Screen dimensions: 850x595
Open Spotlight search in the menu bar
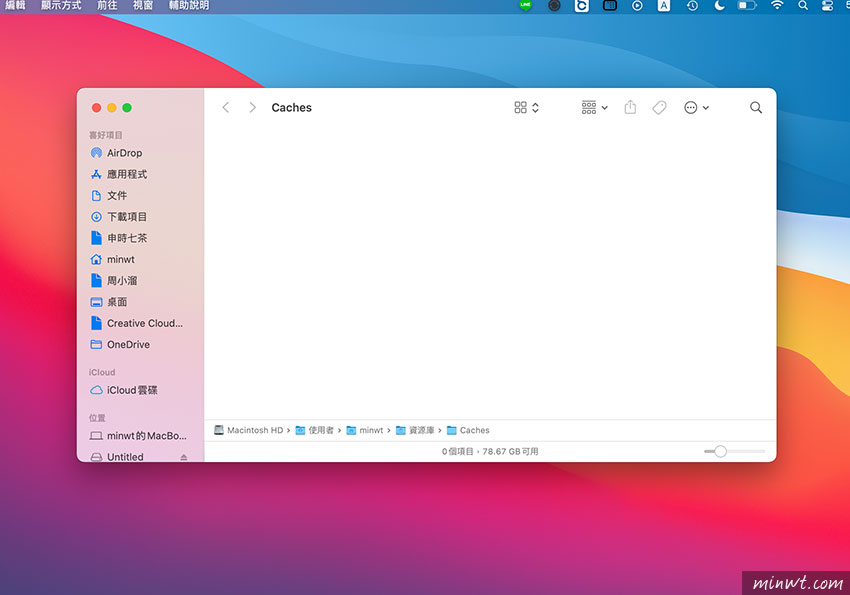(803, 5)
